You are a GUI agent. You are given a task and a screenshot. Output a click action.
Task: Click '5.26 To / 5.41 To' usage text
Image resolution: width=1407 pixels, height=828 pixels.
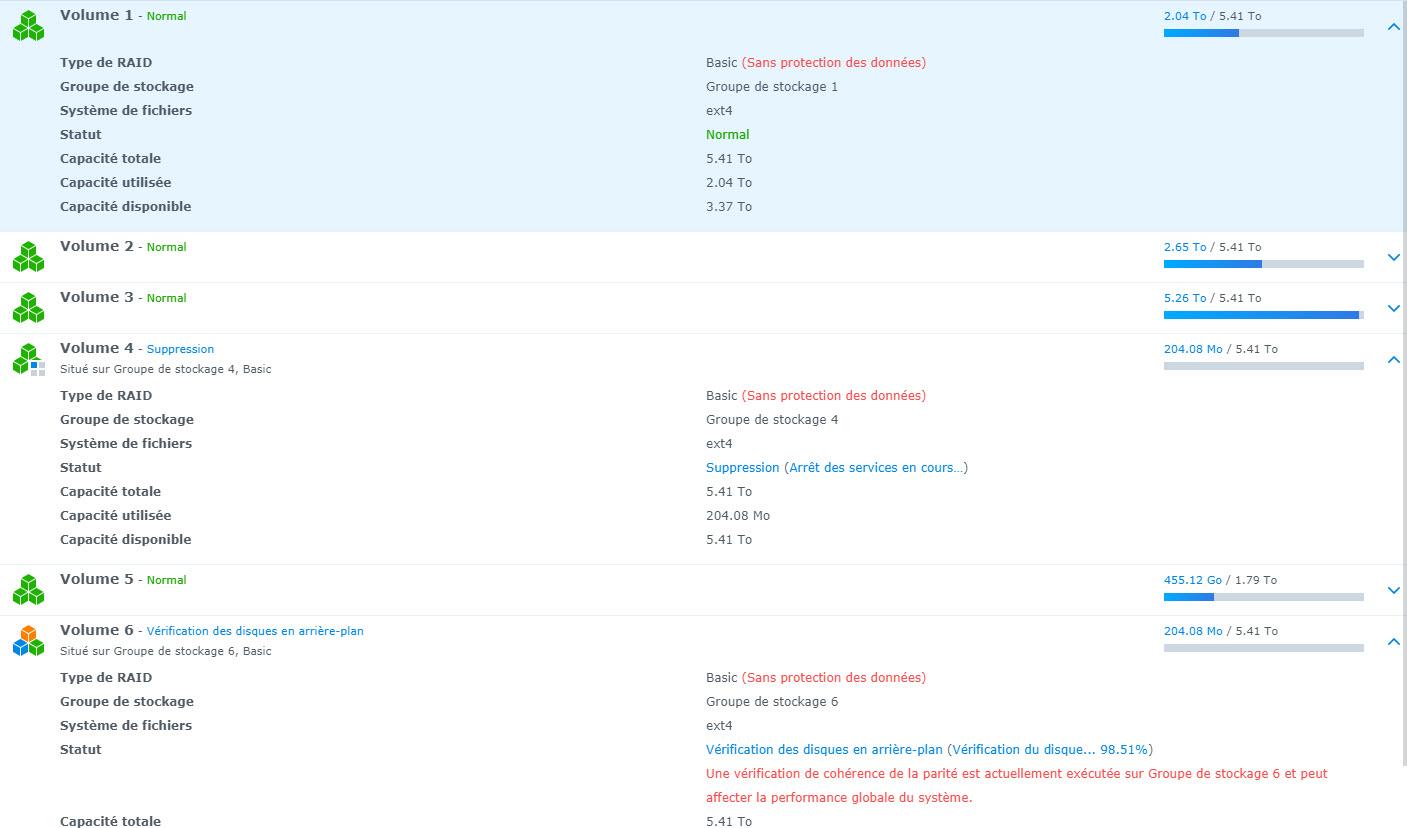tap(1212, 298)
